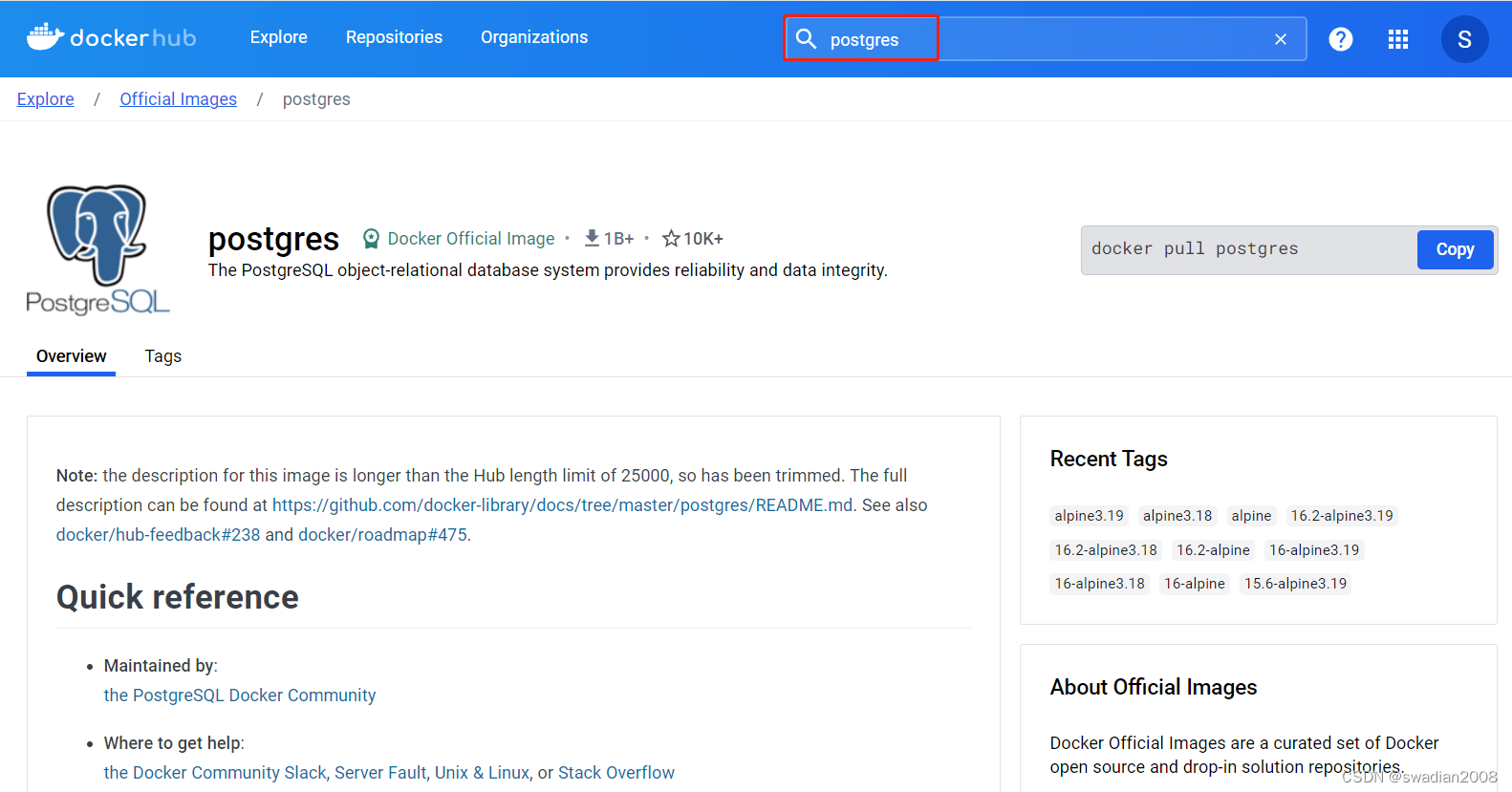This screenshot has width=1512, height=792.
Task: Open the help question mark icon
Action: point(1340,39)
